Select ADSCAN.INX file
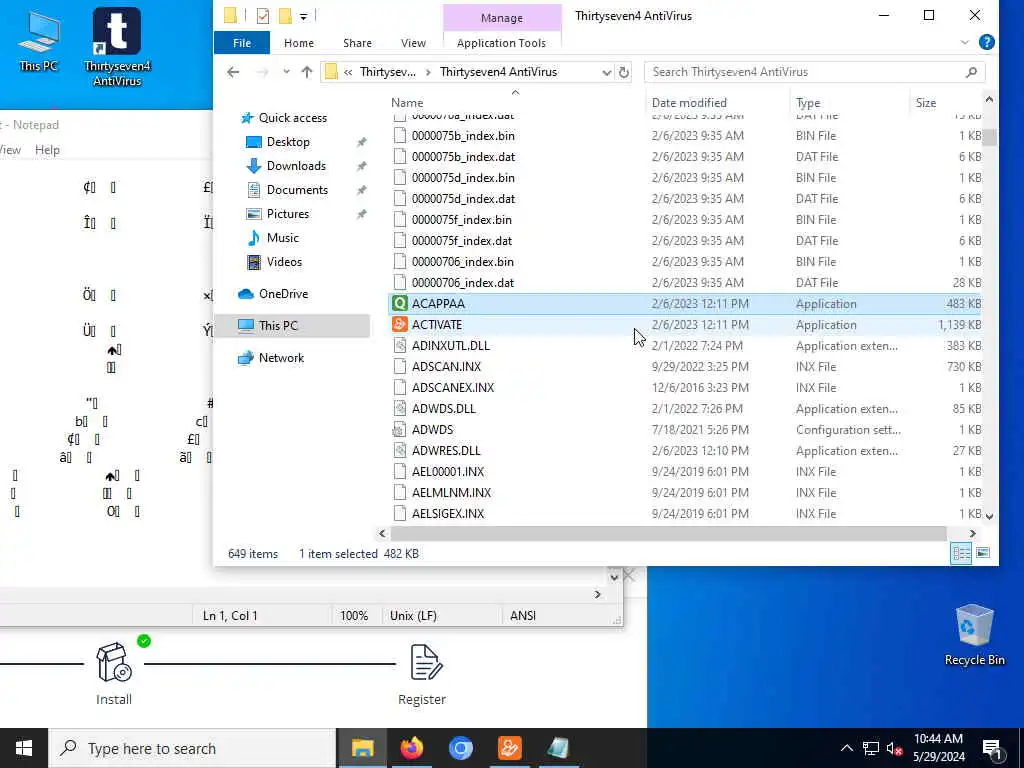The height and width of the screenshot is (768, 1024). coord(446,366)
